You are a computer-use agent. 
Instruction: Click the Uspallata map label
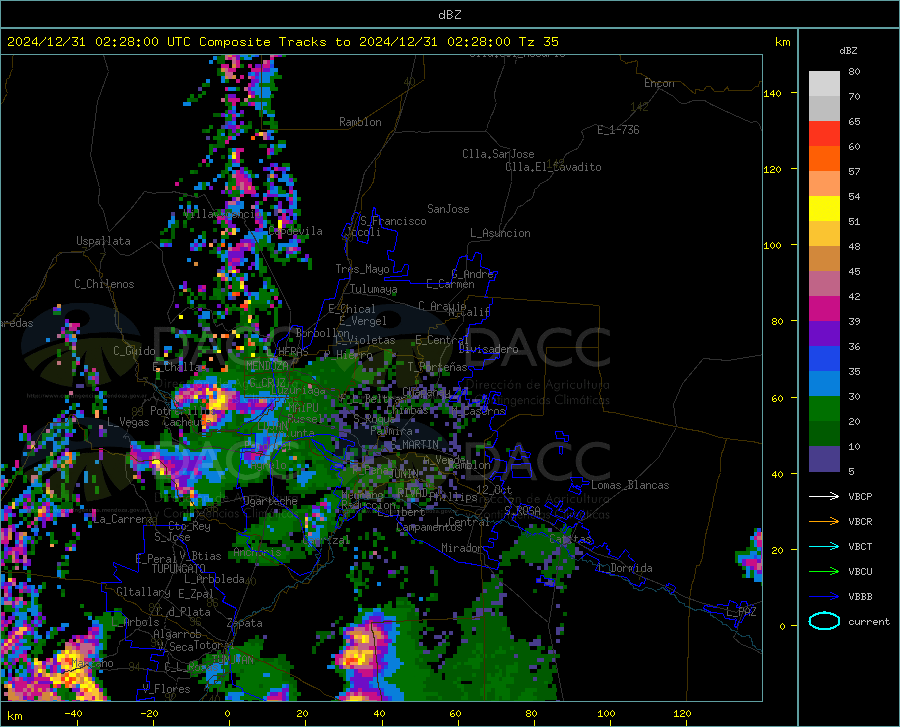pos(103,241)
